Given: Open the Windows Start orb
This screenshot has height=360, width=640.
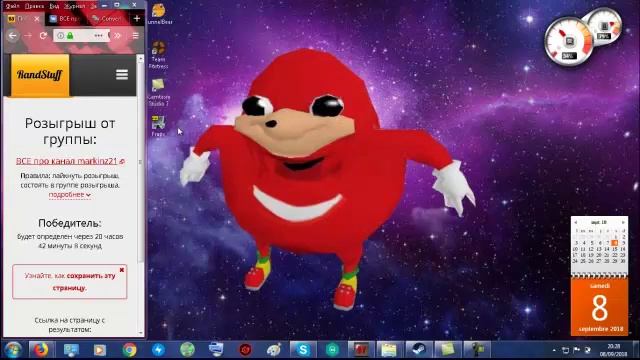Looking at the screenshot, I should (x=13, y=350).
